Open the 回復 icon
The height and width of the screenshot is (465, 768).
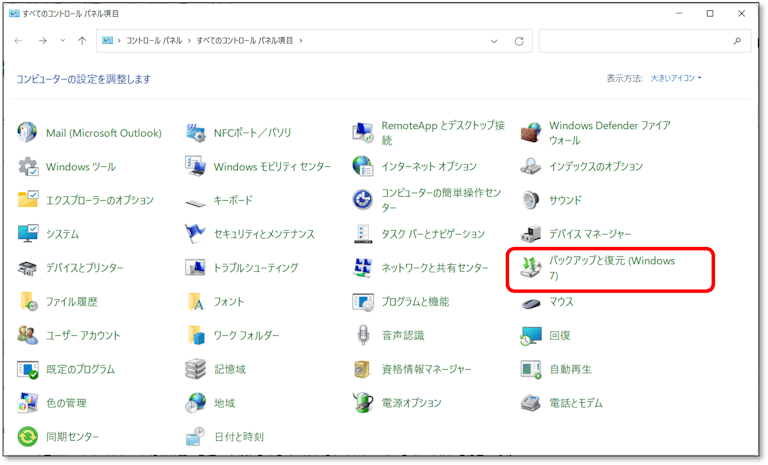click(x=531, y=336)
